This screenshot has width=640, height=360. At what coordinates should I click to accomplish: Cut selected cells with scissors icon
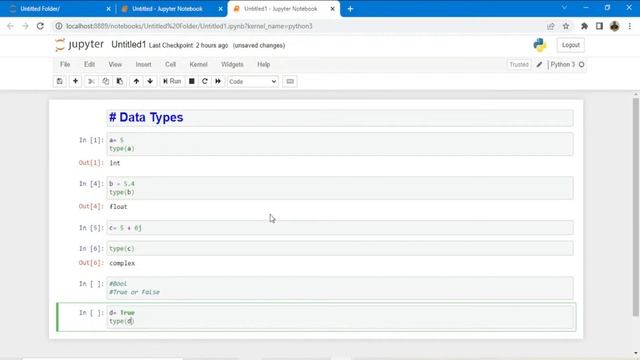tap(91, 81)
